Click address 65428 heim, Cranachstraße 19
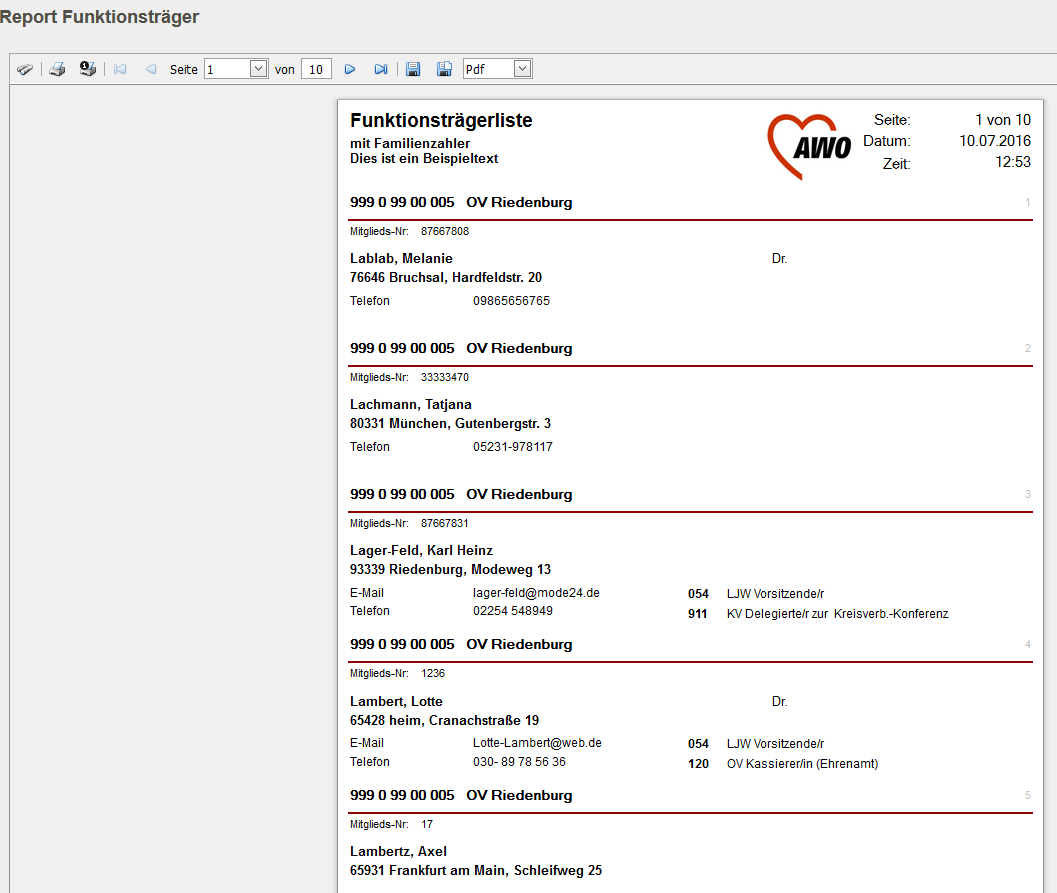This screenshot has height=893, width=1057. click(x=444, y=720)
